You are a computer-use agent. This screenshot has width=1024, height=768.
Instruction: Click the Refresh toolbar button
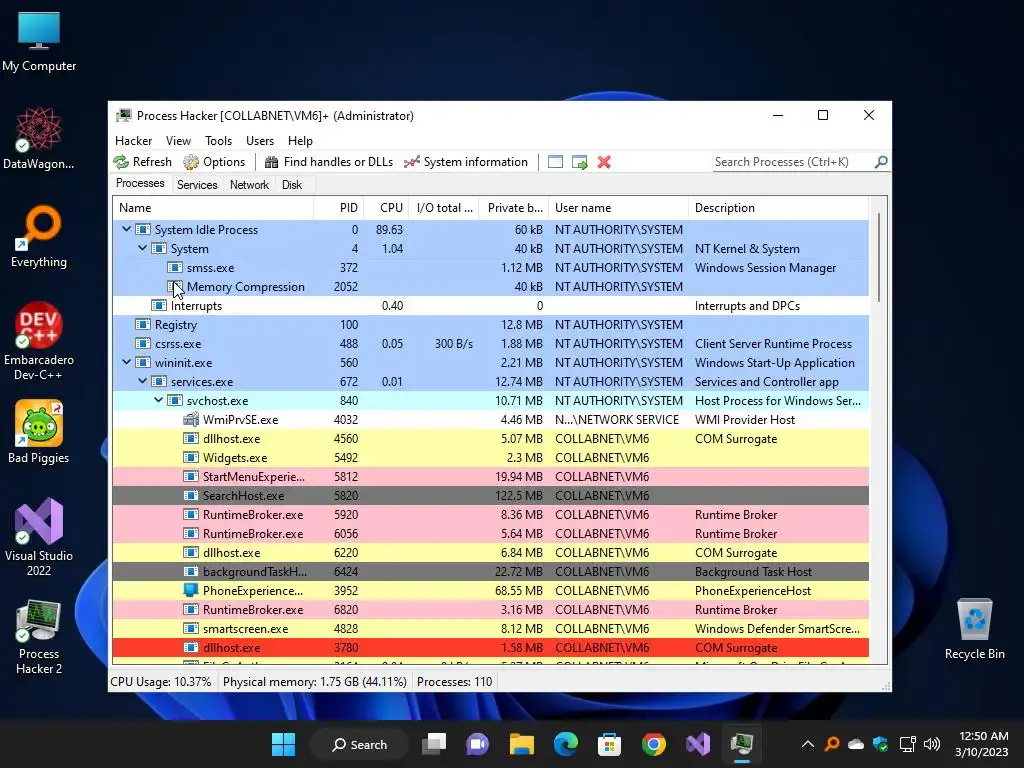click(x=142, y=162)
